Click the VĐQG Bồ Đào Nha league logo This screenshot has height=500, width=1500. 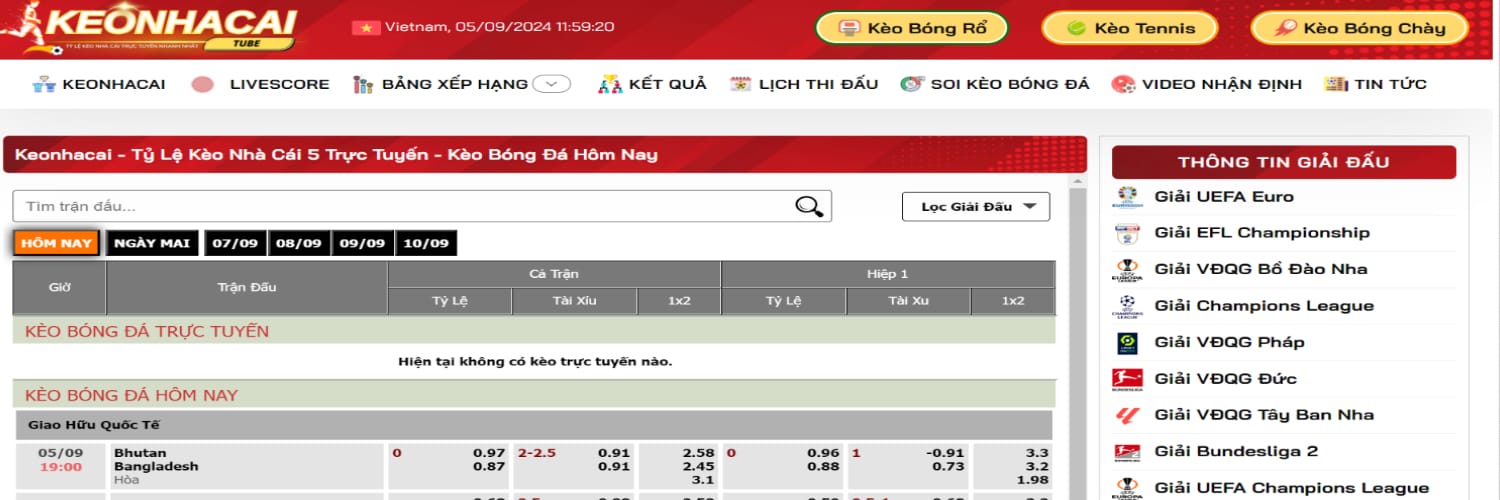(x=1128, y=269)
